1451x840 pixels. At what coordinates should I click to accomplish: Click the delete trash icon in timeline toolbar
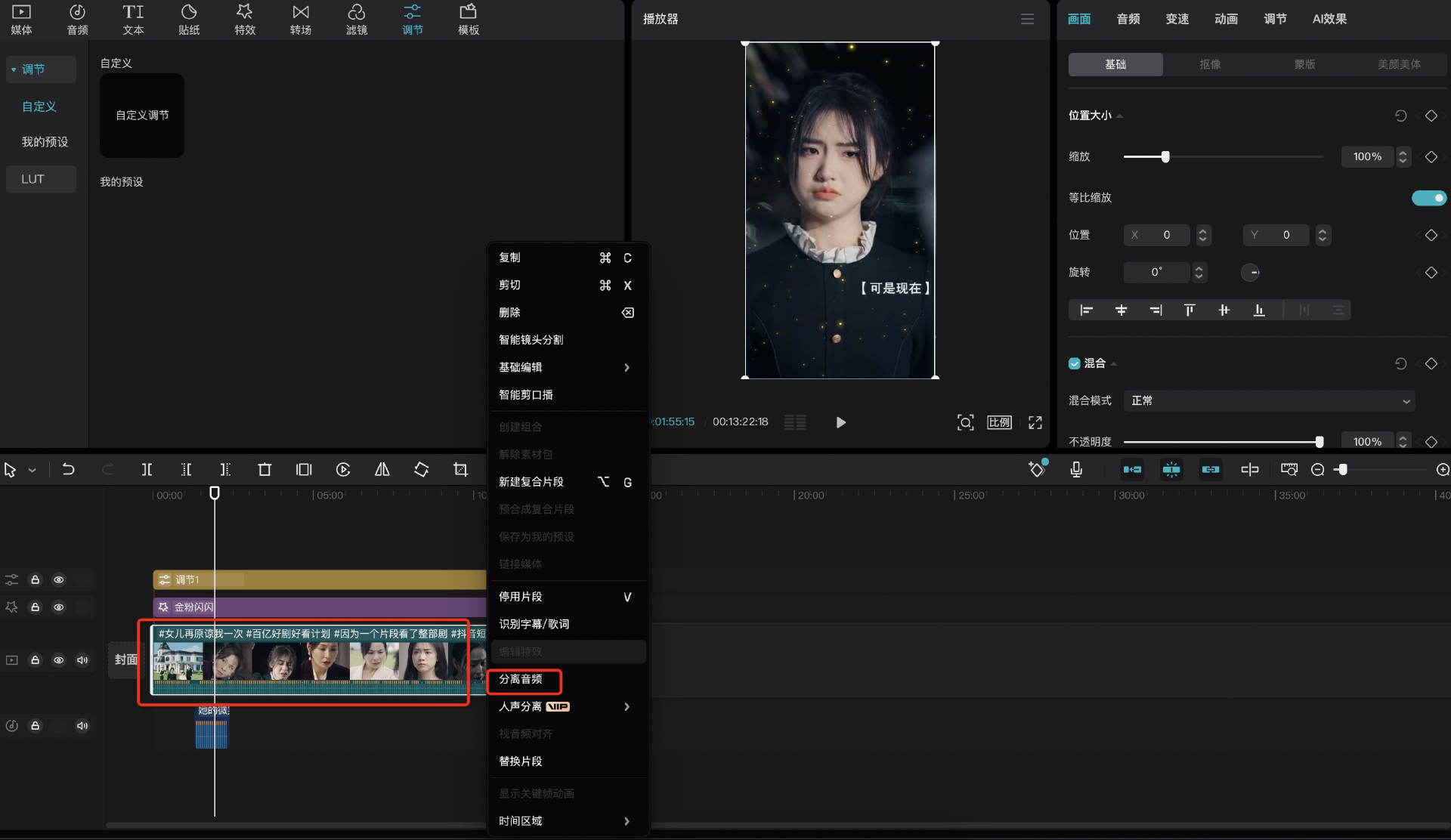265,469
